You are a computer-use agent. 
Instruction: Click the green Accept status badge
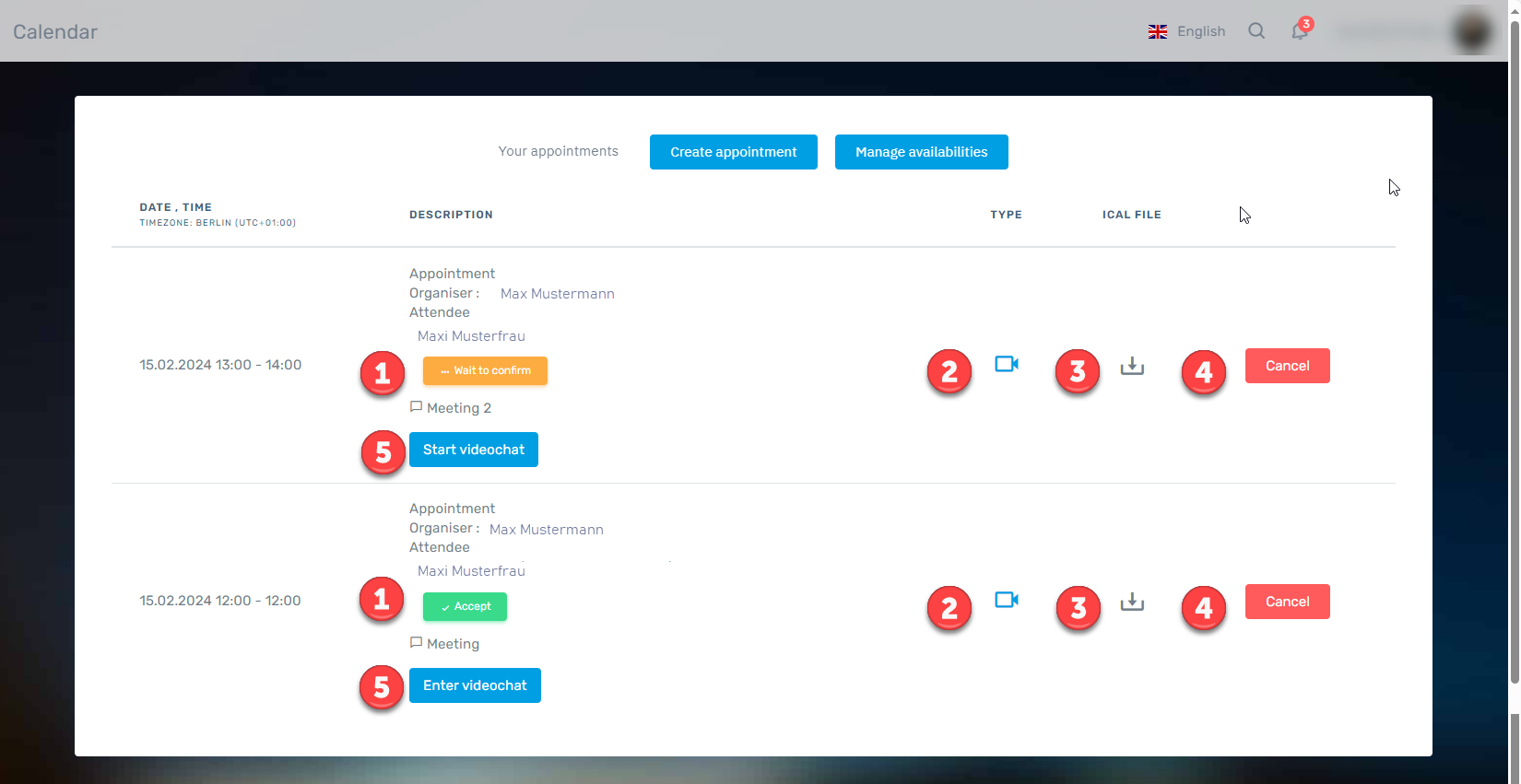coord(465,606)
